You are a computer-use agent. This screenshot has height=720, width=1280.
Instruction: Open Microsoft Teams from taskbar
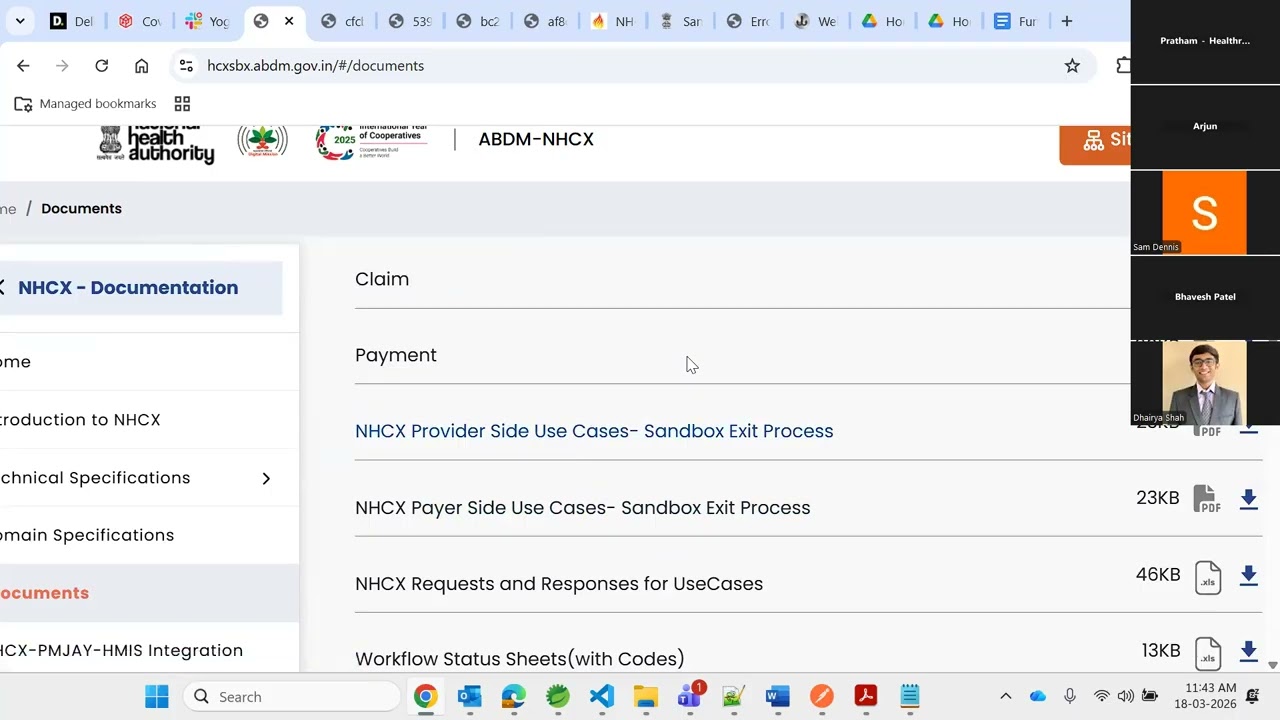[x=690, y=696]
